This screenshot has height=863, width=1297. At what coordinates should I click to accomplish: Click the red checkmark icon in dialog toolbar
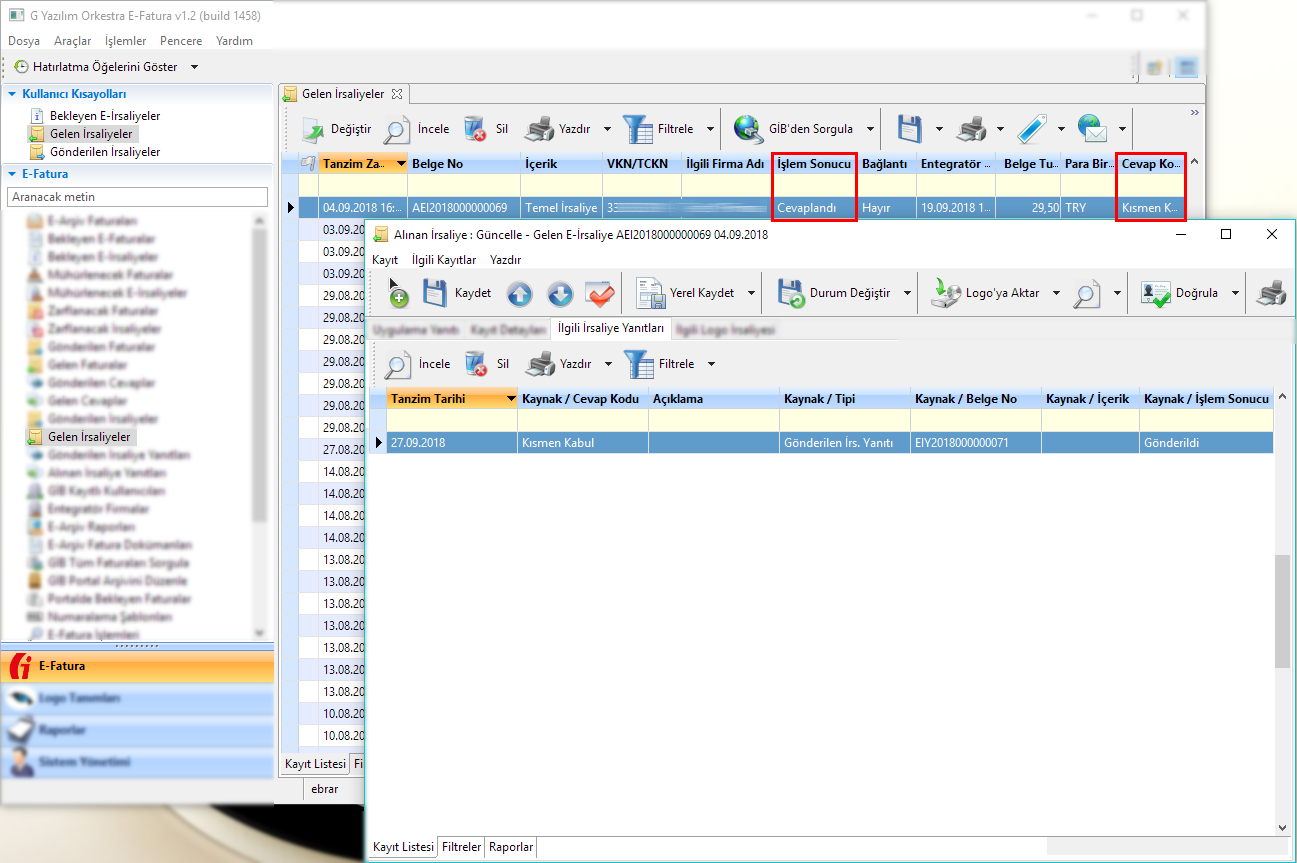click(x=600, y=294)
